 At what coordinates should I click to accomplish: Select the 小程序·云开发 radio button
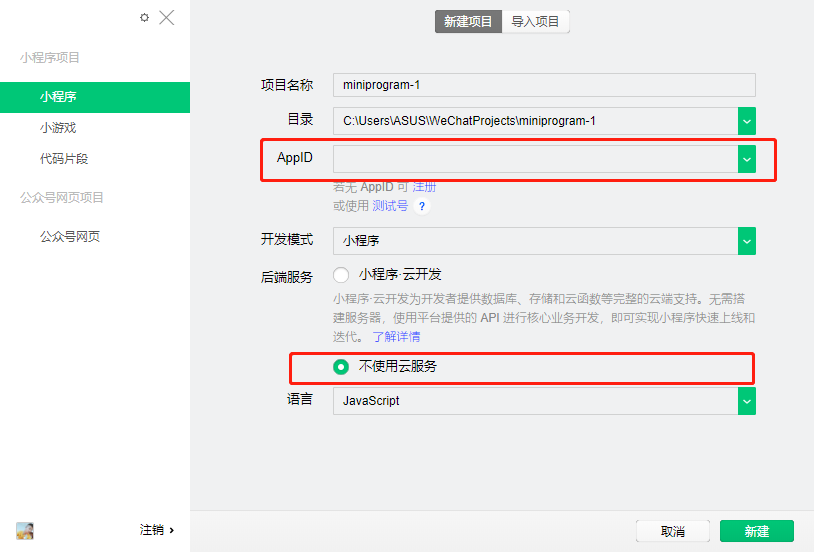(x=341, y=275)
